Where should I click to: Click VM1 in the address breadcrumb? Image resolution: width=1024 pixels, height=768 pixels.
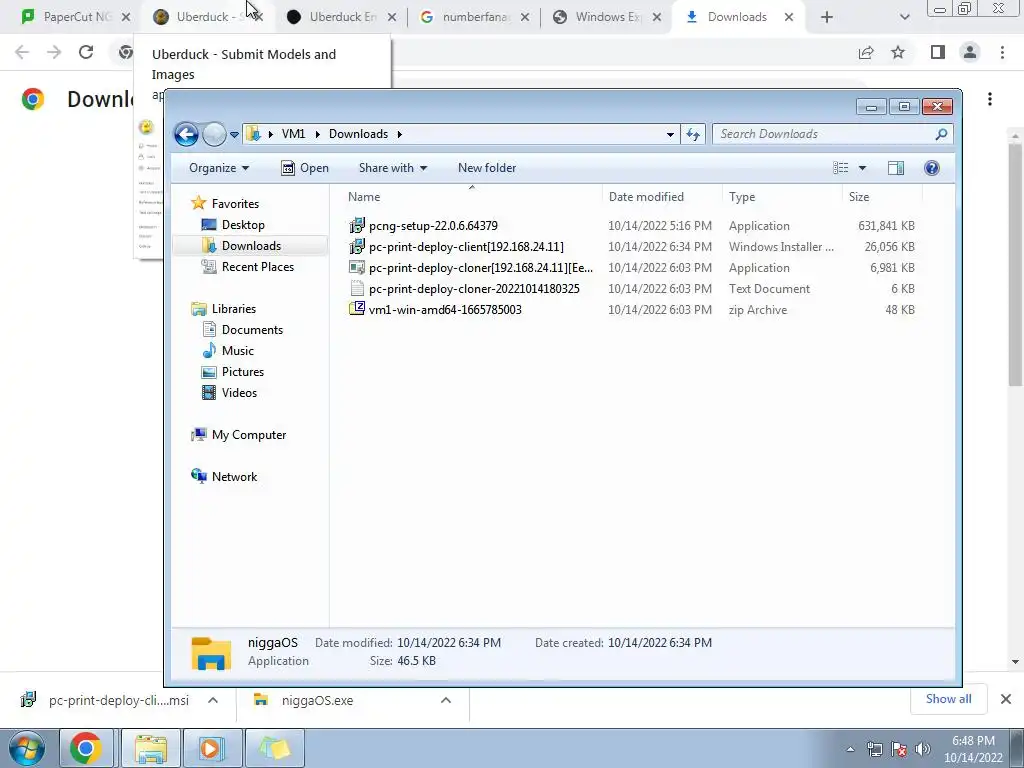(293, 134)
